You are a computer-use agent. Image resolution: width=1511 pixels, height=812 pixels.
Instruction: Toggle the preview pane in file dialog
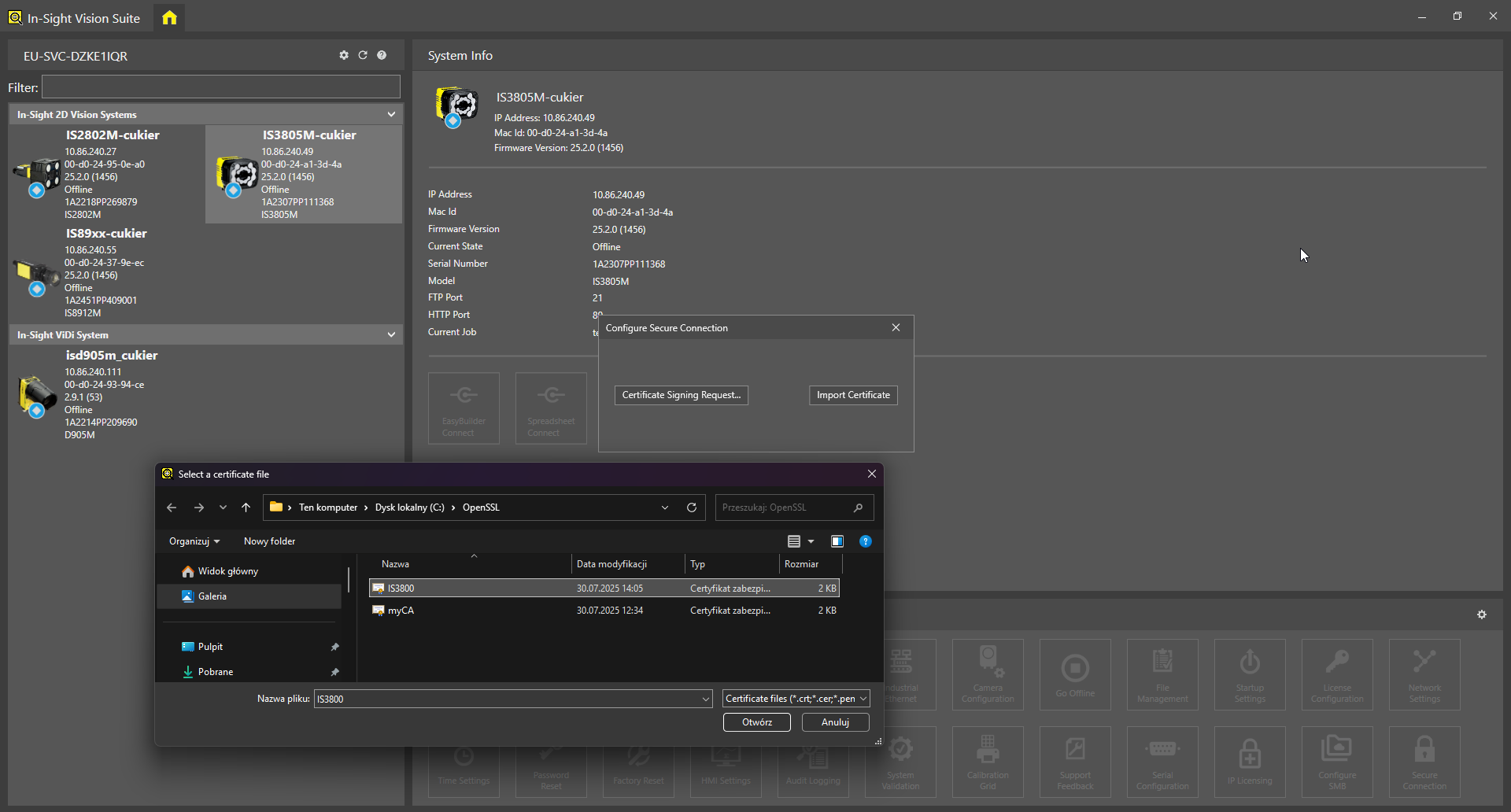point(837,541)
